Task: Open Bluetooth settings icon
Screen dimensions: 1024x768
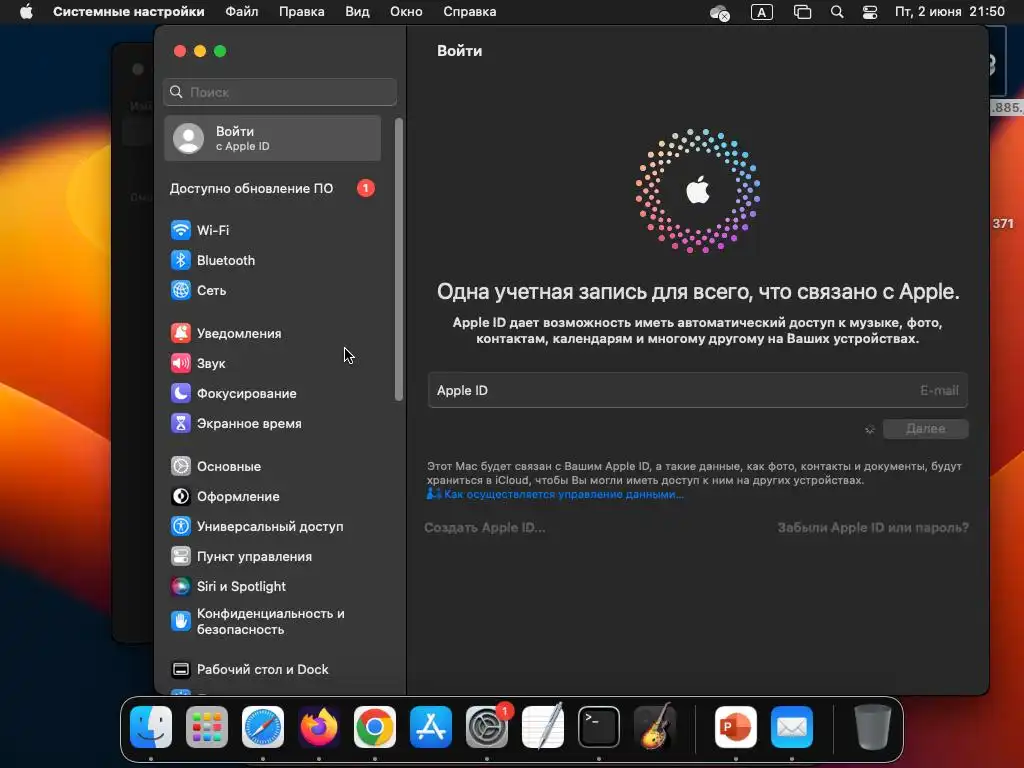Action: [x=181, y=260]
